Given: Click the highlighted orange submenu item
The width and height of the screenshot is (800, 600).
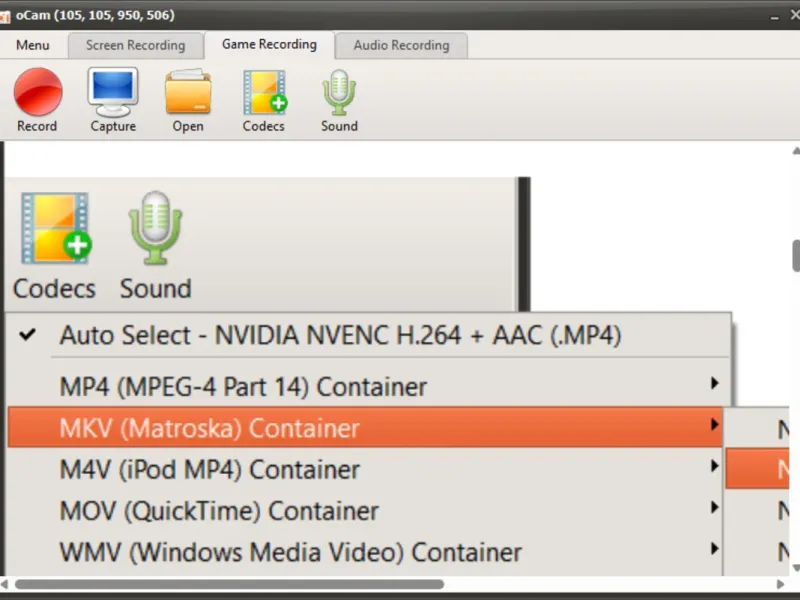Looking at the screenshot, I should 758,468.
